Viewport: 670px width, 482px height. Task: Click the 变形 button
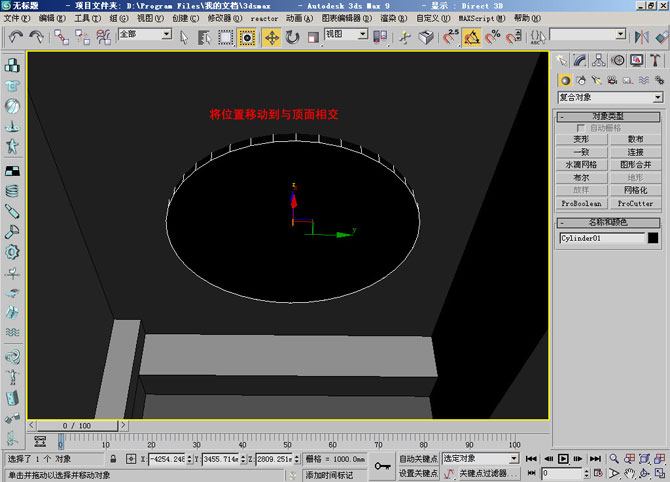[582, 140]
